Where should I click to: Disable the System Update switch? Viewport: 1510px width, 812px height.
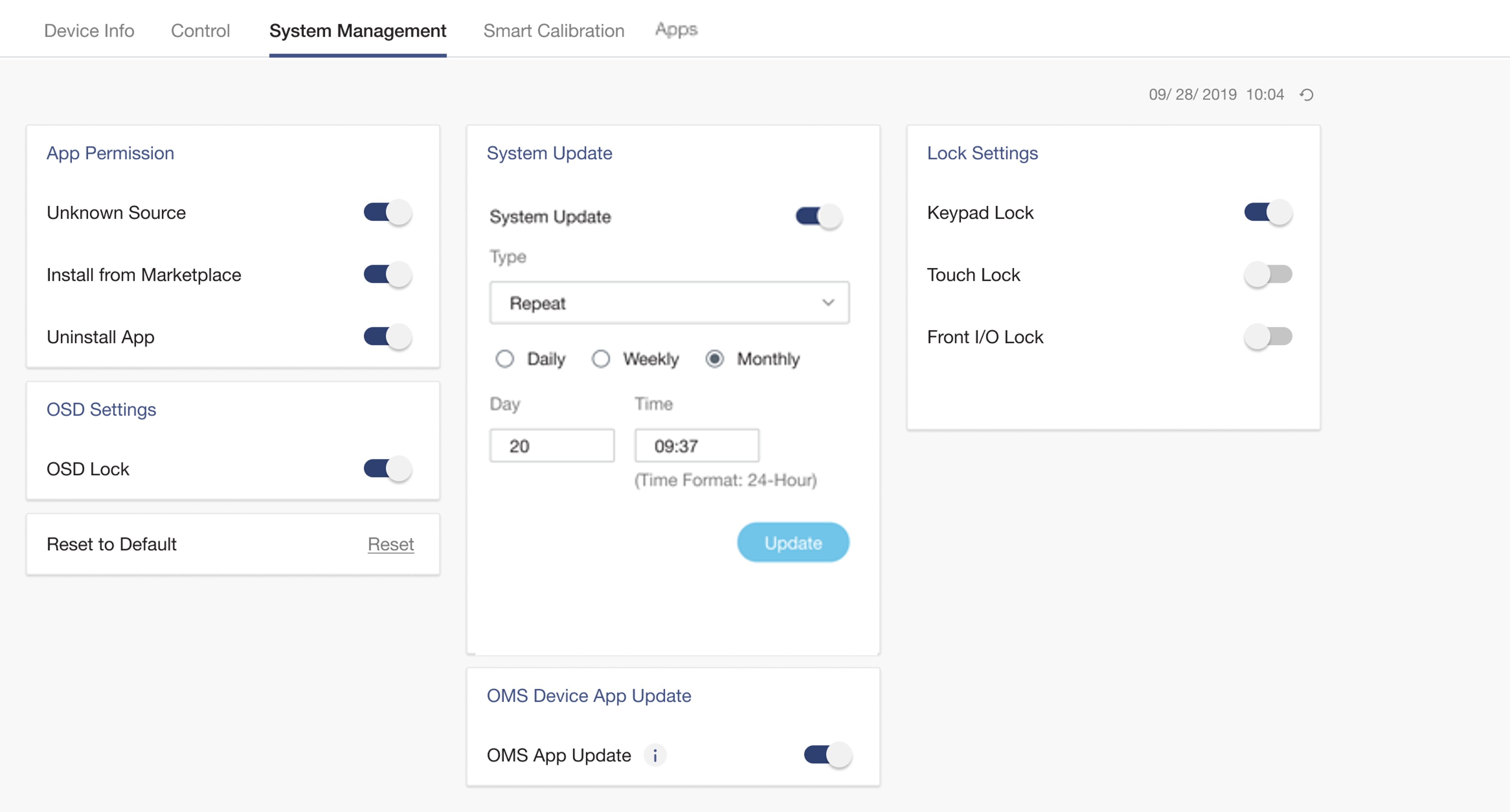click(x=818, y=216)
